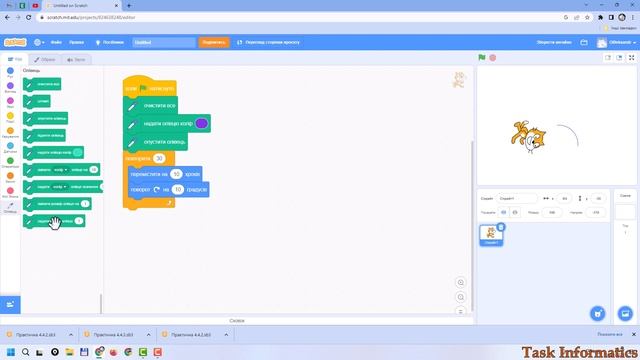Click the zoom in button in workspace
Screen dimensions: 640x360
coord(460,282)
